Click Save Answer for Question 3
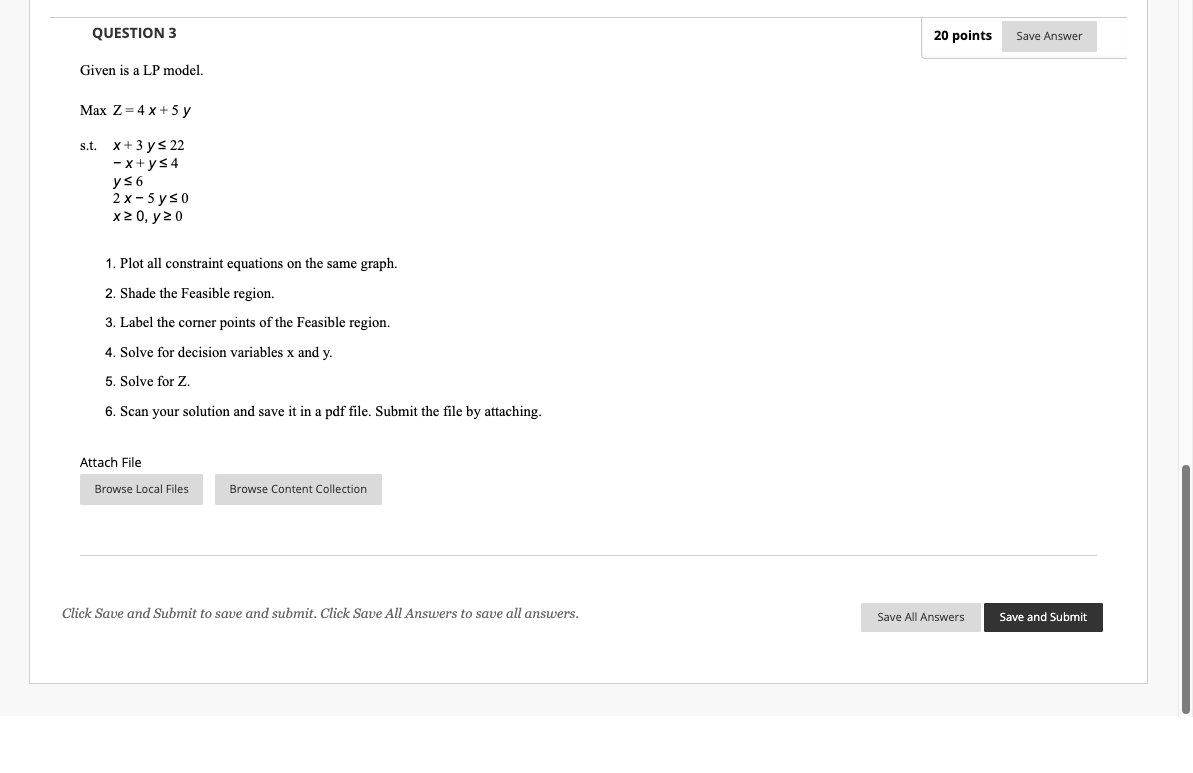Viewport: 1193px width, 773px height. (x=1048, y=37)
